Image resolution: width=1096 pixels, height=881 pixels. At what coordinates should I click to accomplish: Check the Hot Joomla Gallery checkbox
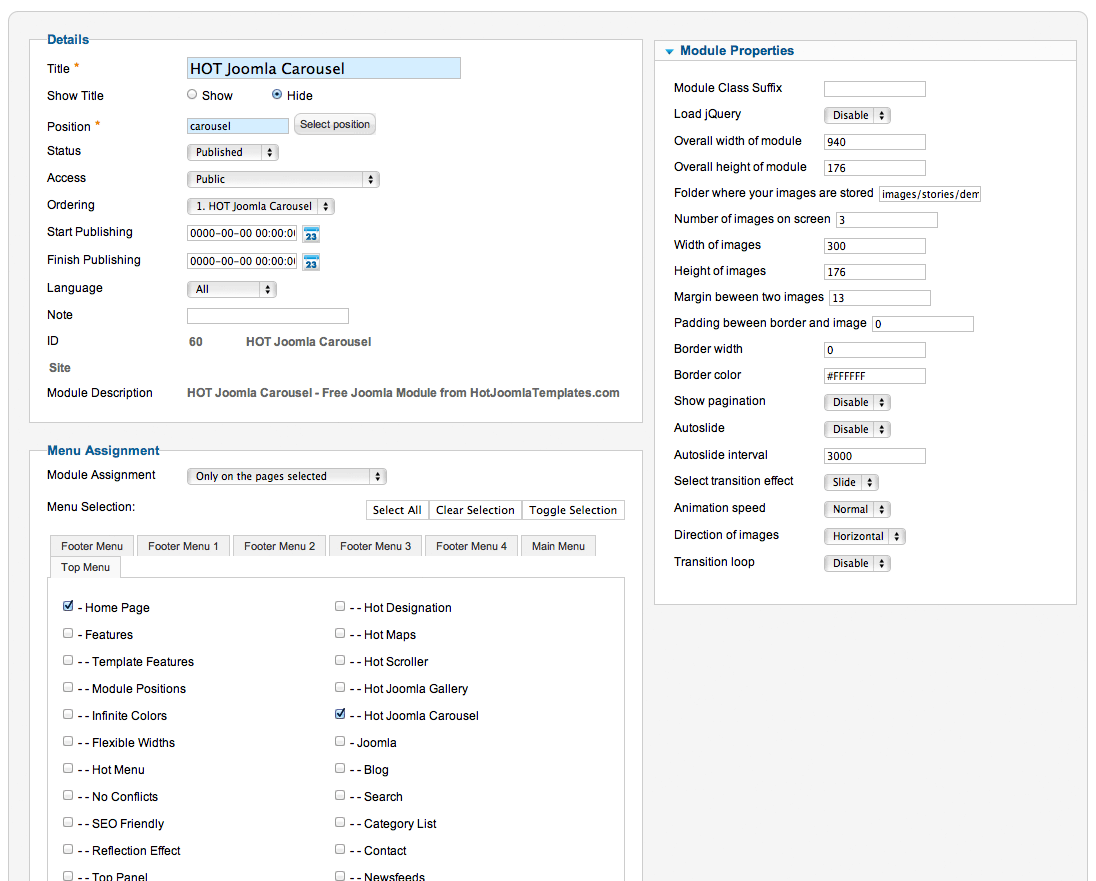[x=340, y=687]
